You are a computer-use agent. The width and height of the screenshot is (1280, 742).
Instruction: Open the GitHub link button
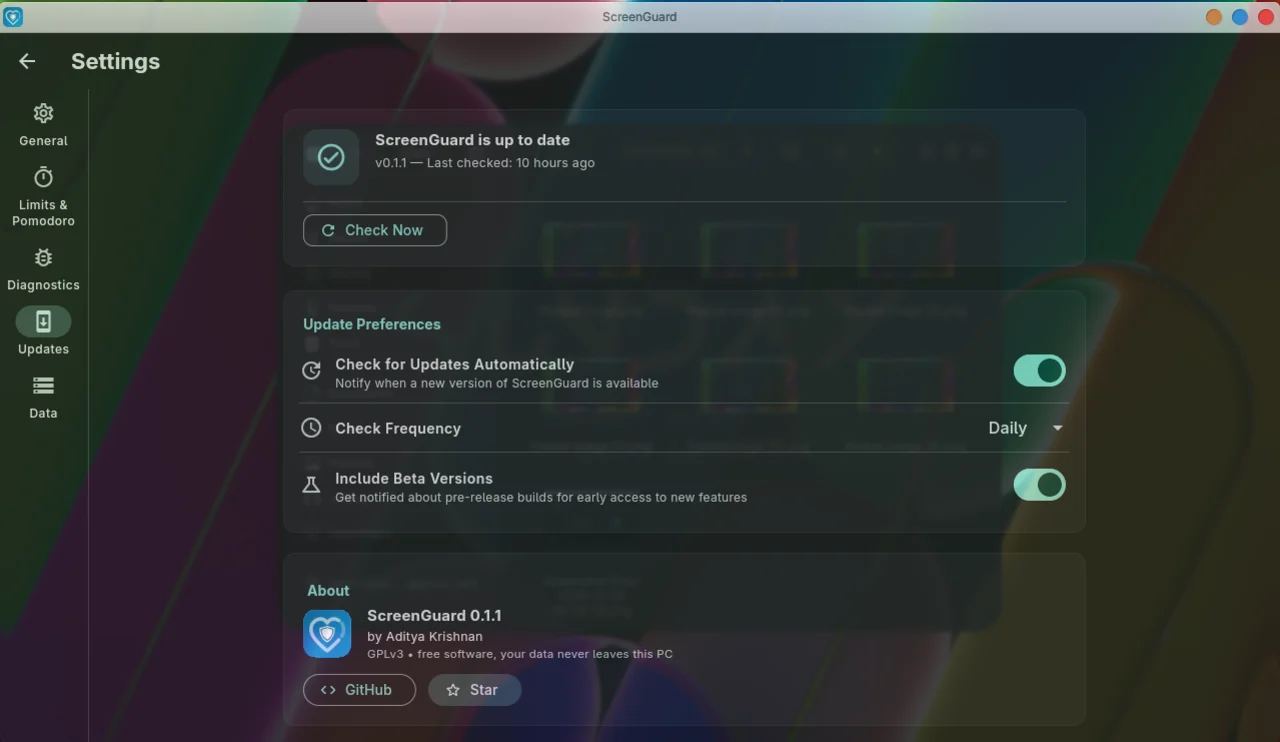[359, 690]
